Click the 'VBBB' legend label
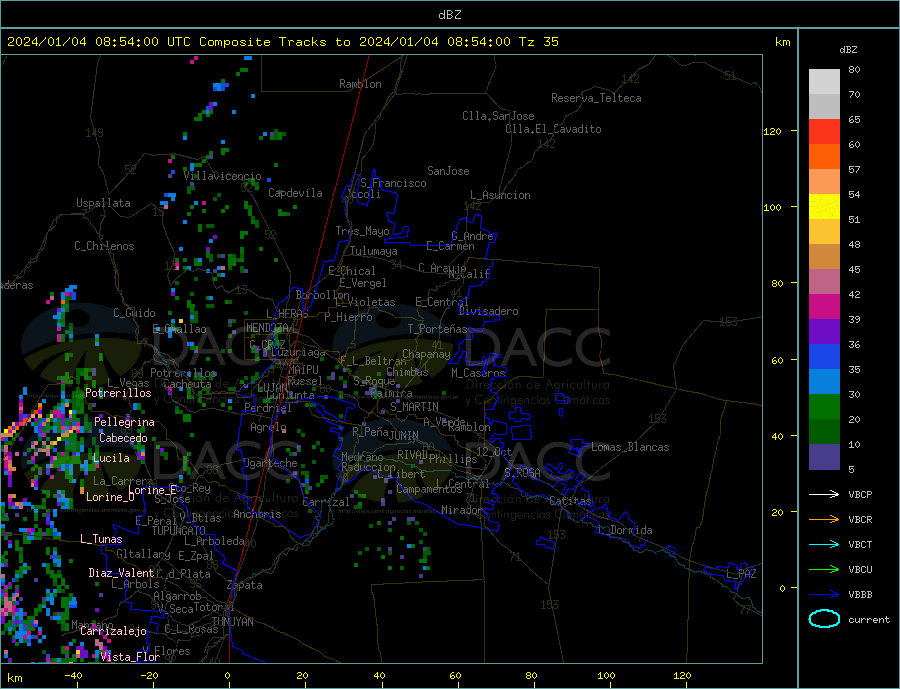900x689 pixels. (x=860, y=595)
